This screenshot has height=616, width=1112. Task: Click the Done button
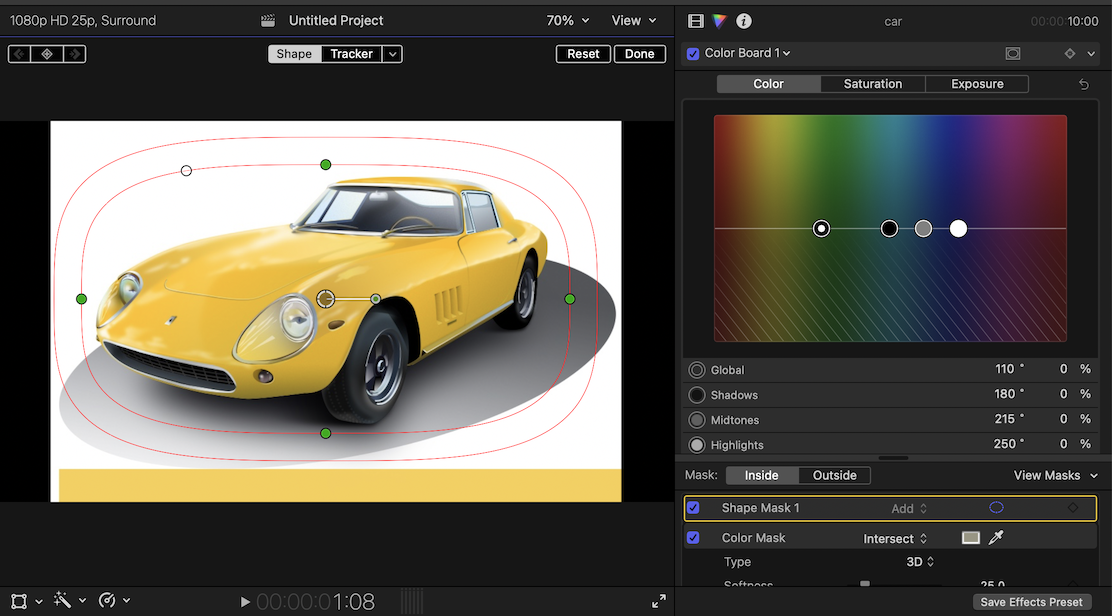pyautogui.click(x=640, y=54)
